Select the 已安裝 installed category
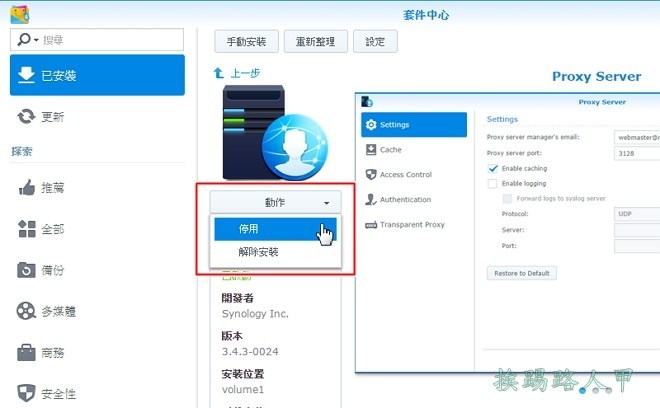 [x=97, y=75]
